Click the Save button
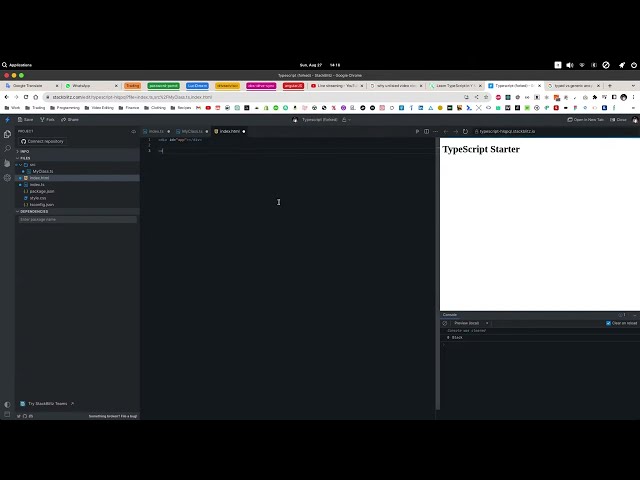Viewport: 640px width, 480px height. [x=25, y=120]
